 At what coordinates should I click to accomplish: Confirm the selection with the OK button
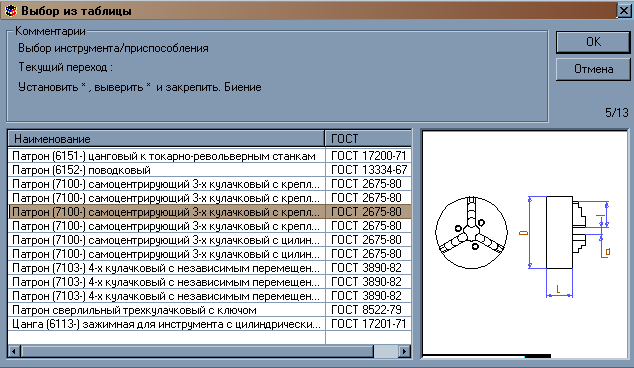point(593,42)
